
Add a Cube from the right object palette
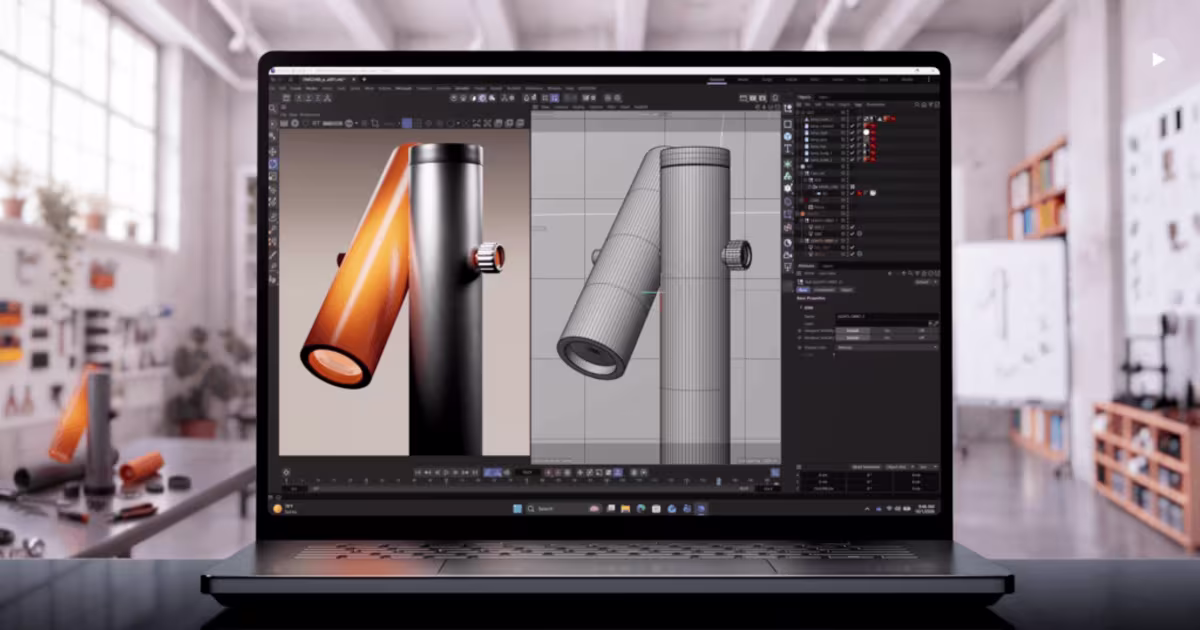pyautogui.click(x=788, y=124)
